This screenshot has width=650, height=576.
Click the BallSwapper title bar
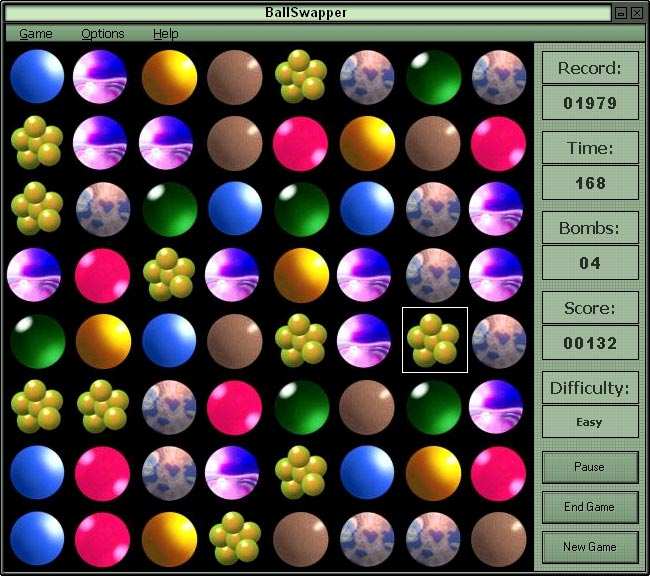[x=307, y=13]
